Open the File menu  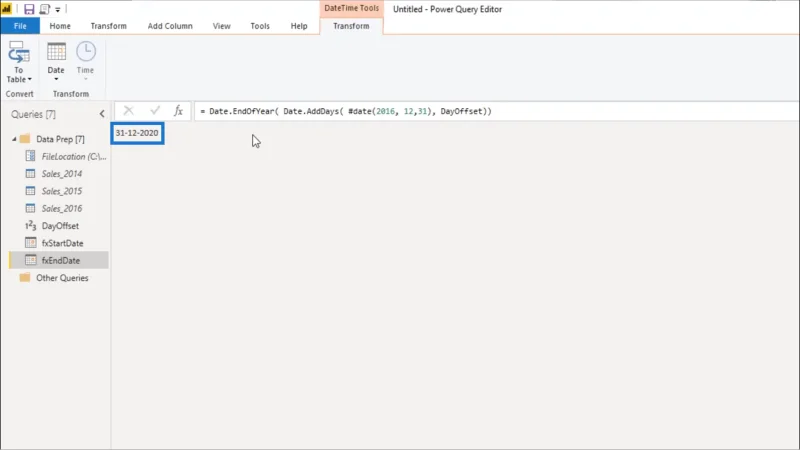tap(20, 26)
